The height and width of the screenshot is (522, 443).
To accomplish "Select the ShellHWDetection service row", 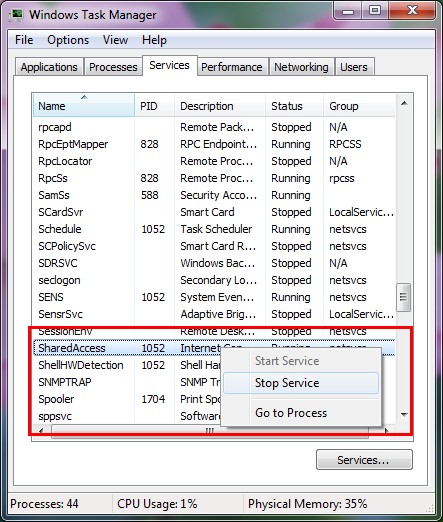I will 127,365.
